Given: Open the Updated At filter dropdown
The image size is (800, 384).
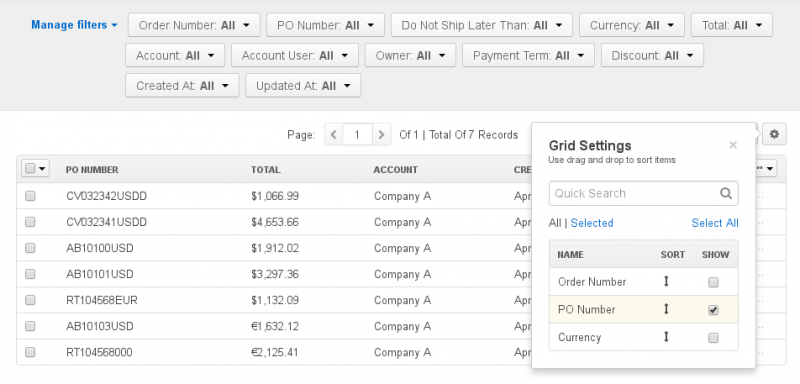Looking at the screenshot, I should tap(303, 86).
